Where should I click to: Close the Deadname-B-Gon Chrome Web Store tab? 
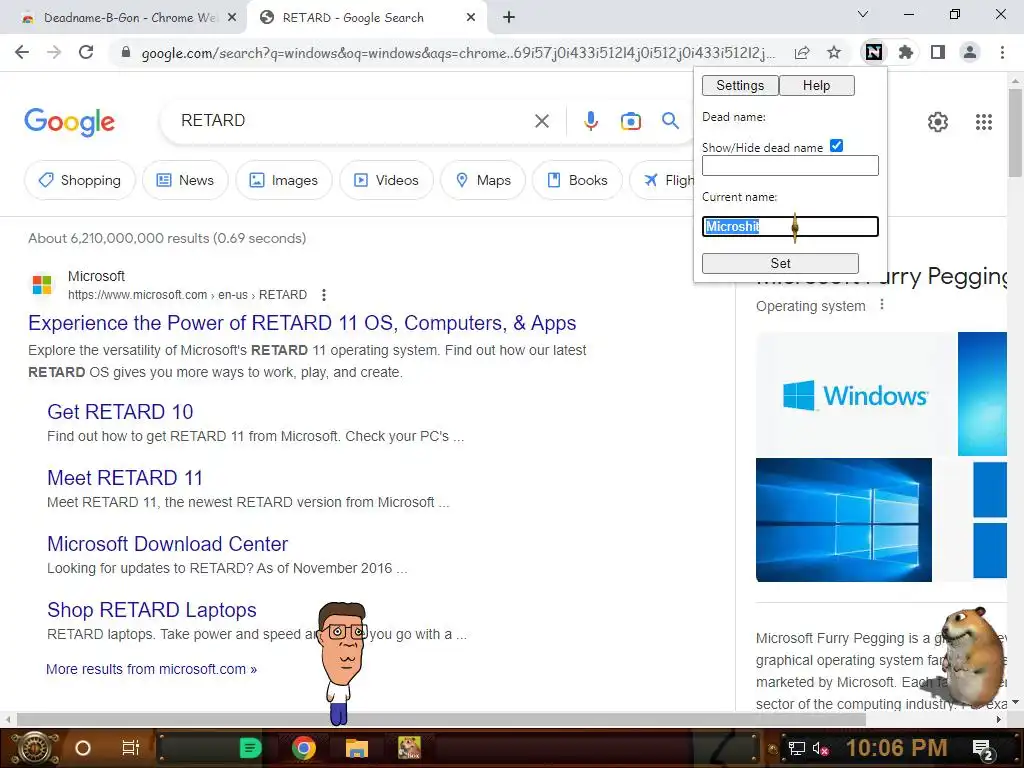pyautogui.click(x=232, y=18)
